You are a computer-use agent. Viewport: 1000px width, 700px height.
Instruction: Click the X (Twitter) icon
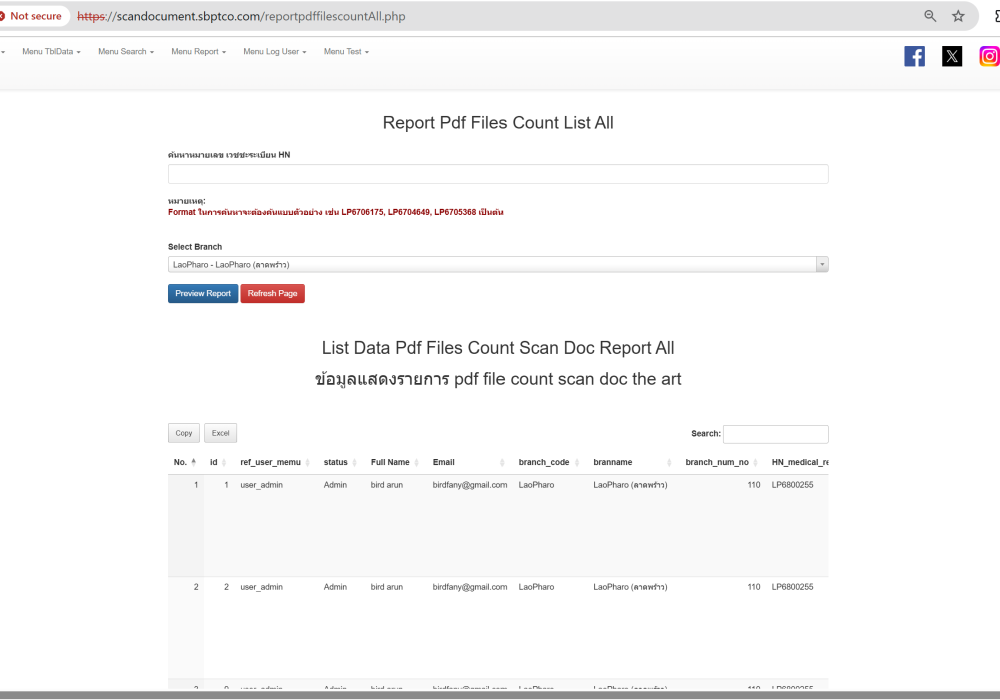coord(952,57)
